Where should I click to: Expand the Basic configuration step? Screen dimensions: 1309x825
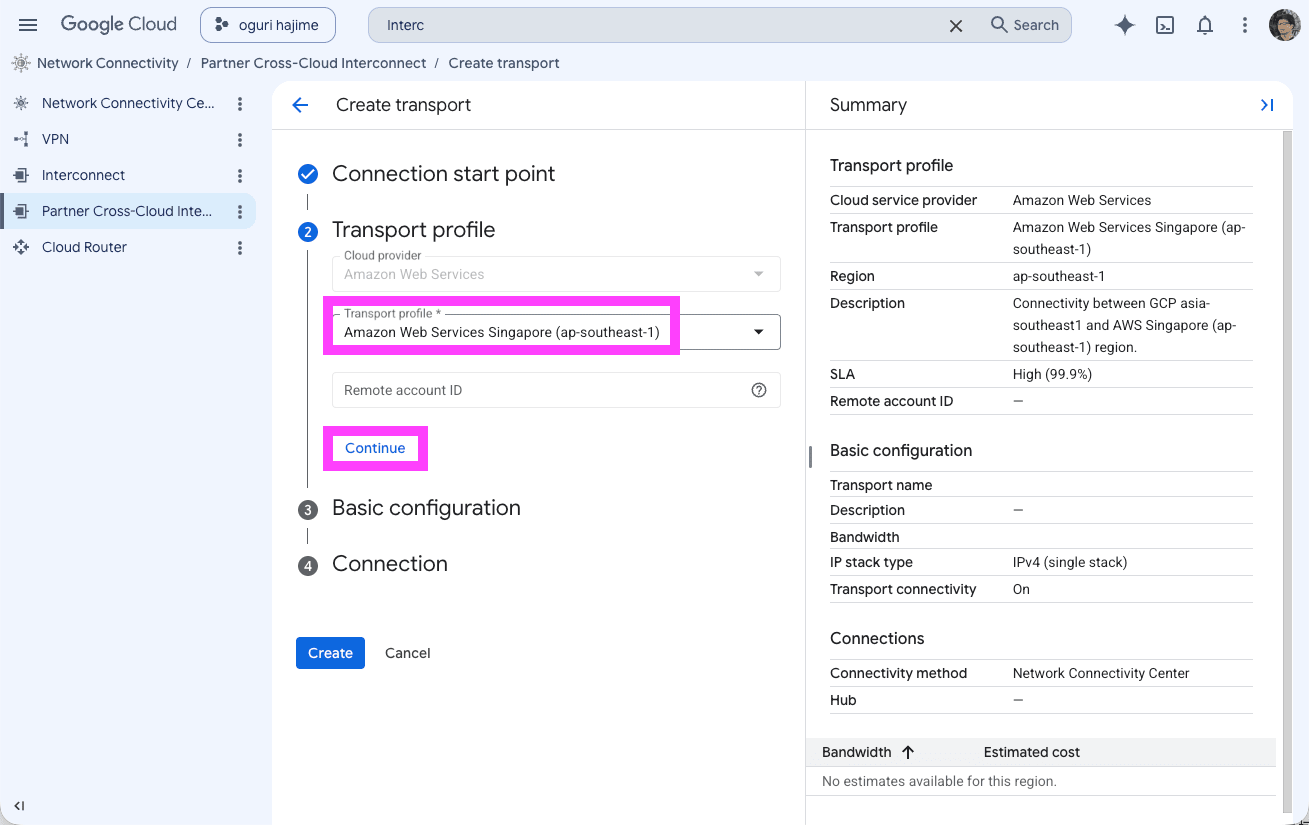coord(426,508)
